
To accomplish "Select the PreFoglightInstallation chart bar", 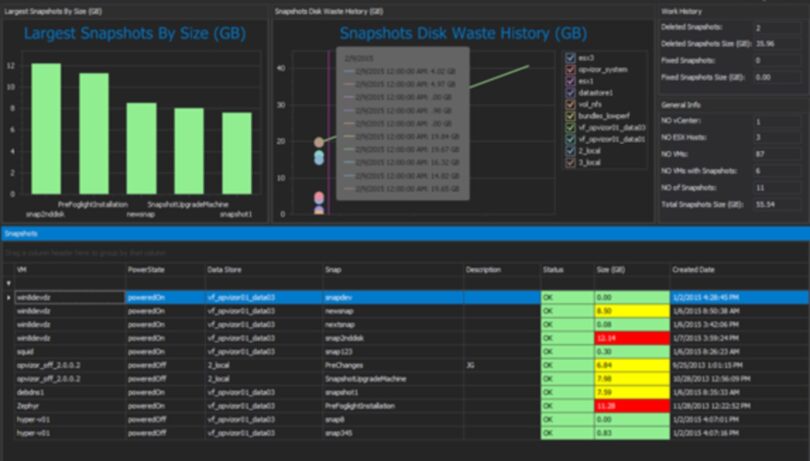I will click(x=94, y=133).
